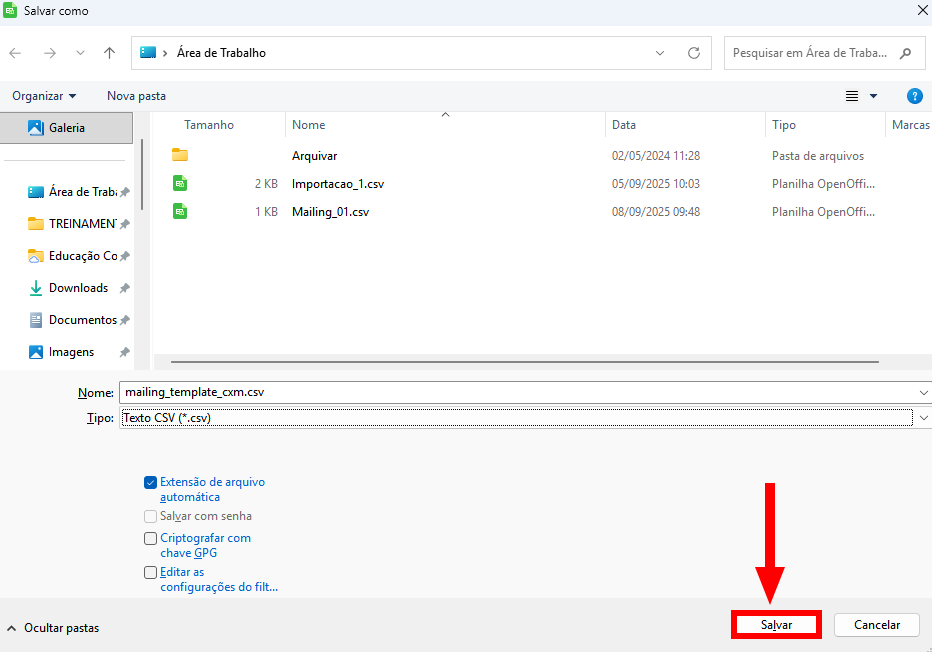This screenshot has height=652, width=932.
Task: Open the address bar history dropdown
Action: coord(660,53)
